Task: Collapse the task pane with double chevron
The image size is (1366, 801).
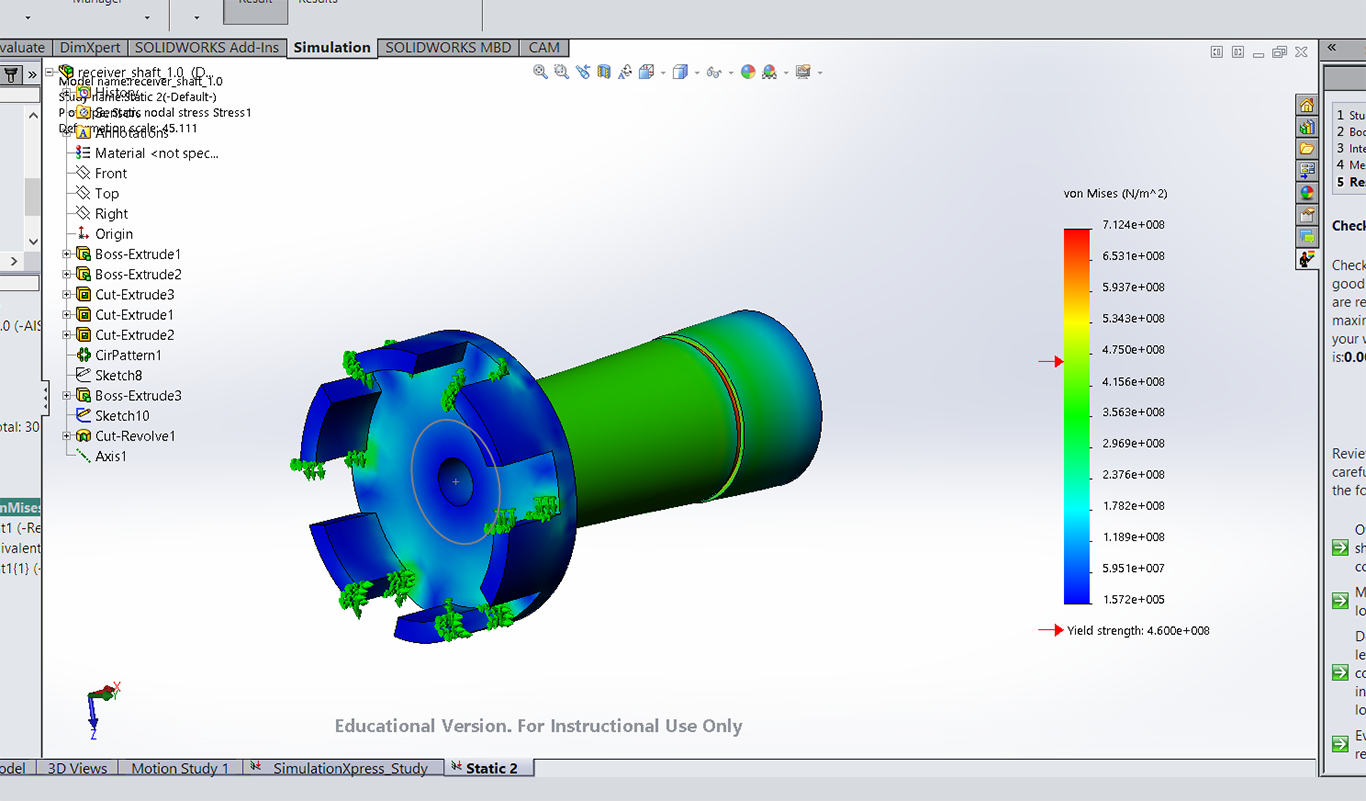Action: pyautogui.click(x=1331, y=47)
